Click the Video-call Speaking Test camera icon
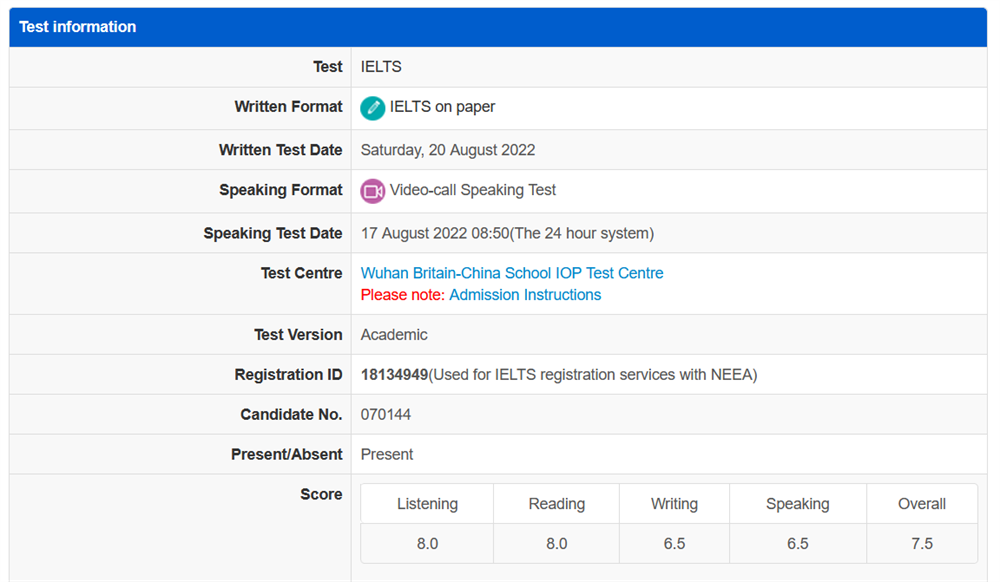 (372, 191)
